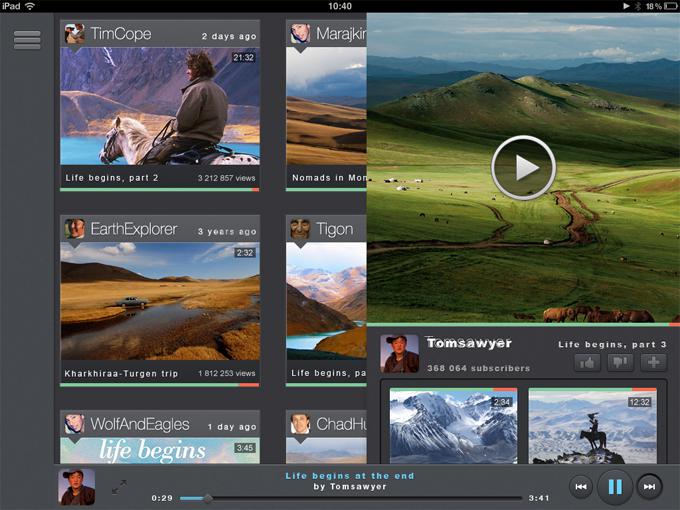Open Tomsawyer profile picture in video panel
The height and width of the screenshot is (510, 680).
[x=399, y=354]
